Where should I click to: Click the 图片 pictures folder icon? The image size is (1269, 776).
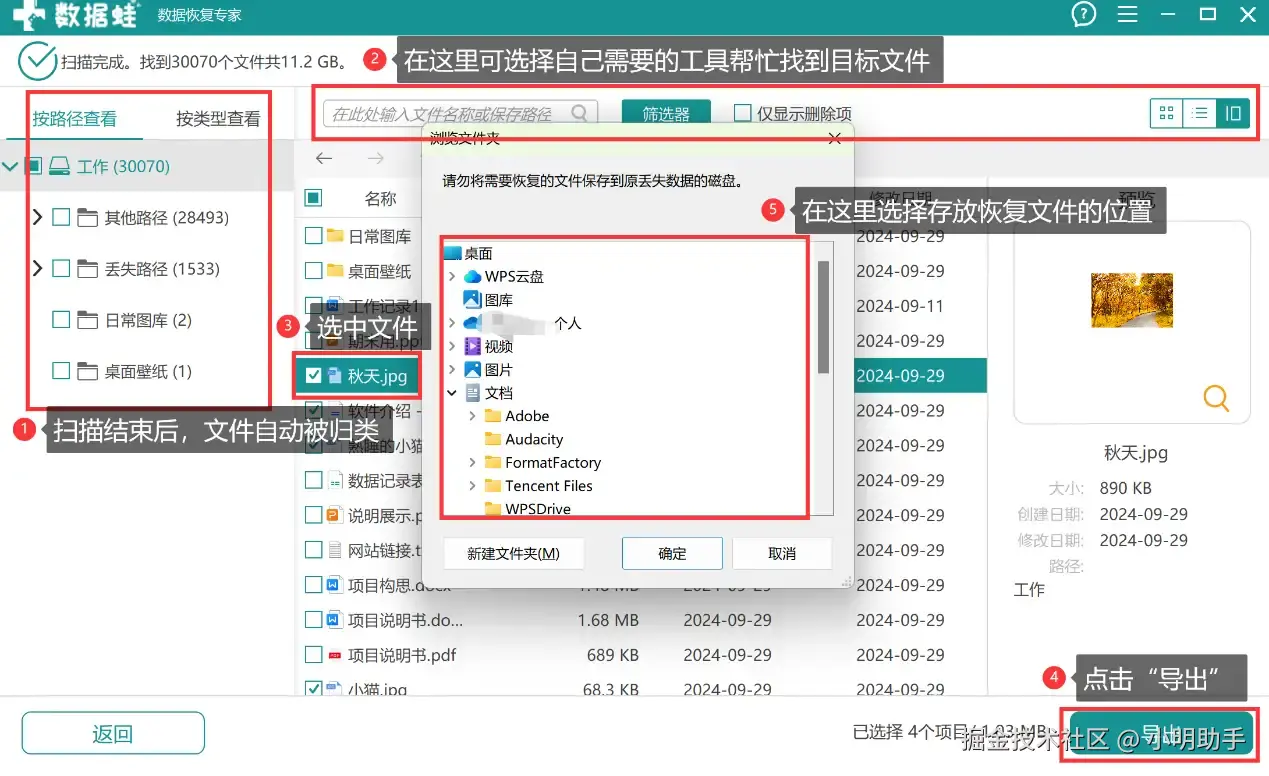pos(472,369)
